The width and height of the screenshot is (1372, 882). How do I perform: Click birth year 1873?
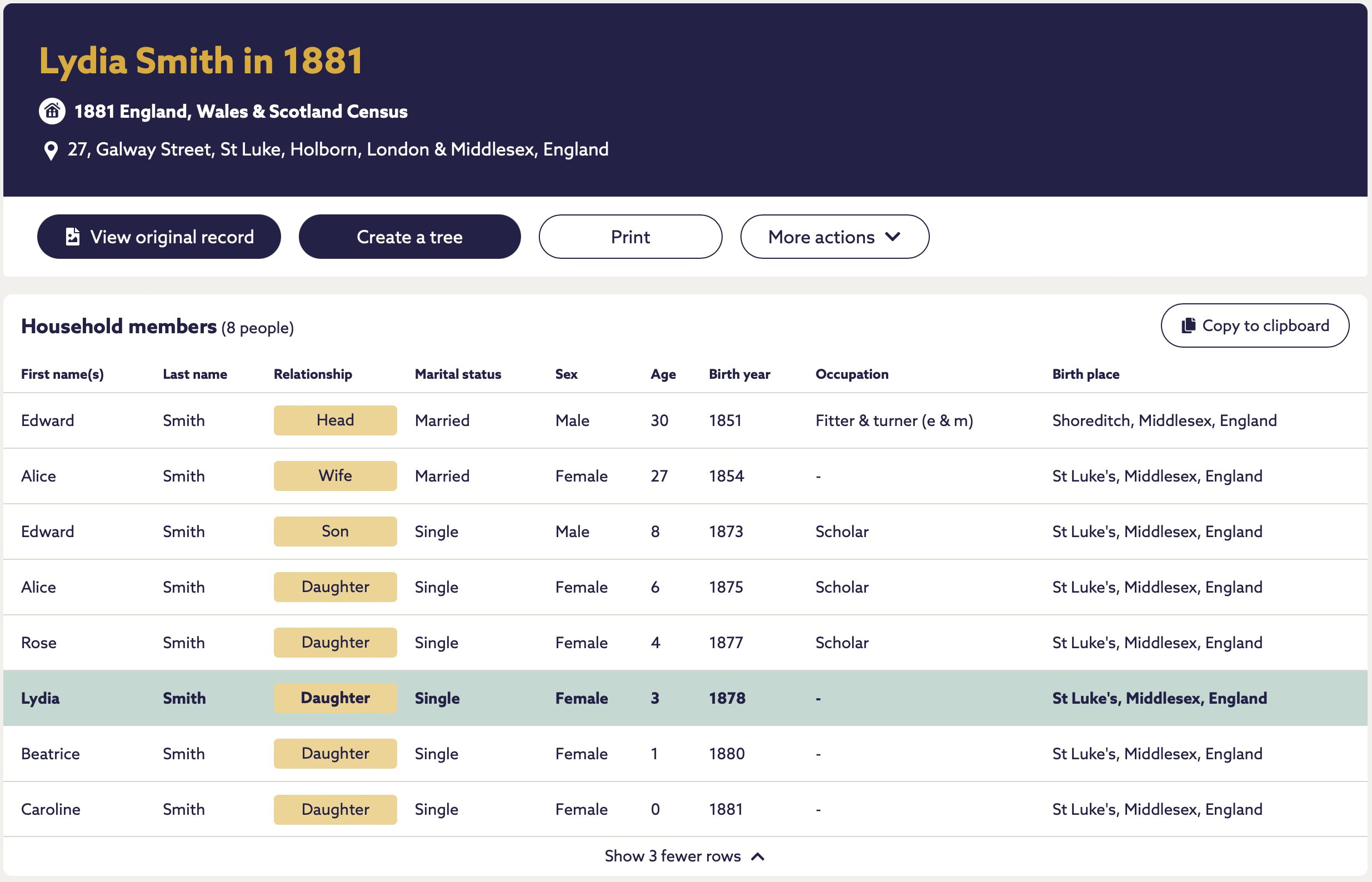click(725, 532)
